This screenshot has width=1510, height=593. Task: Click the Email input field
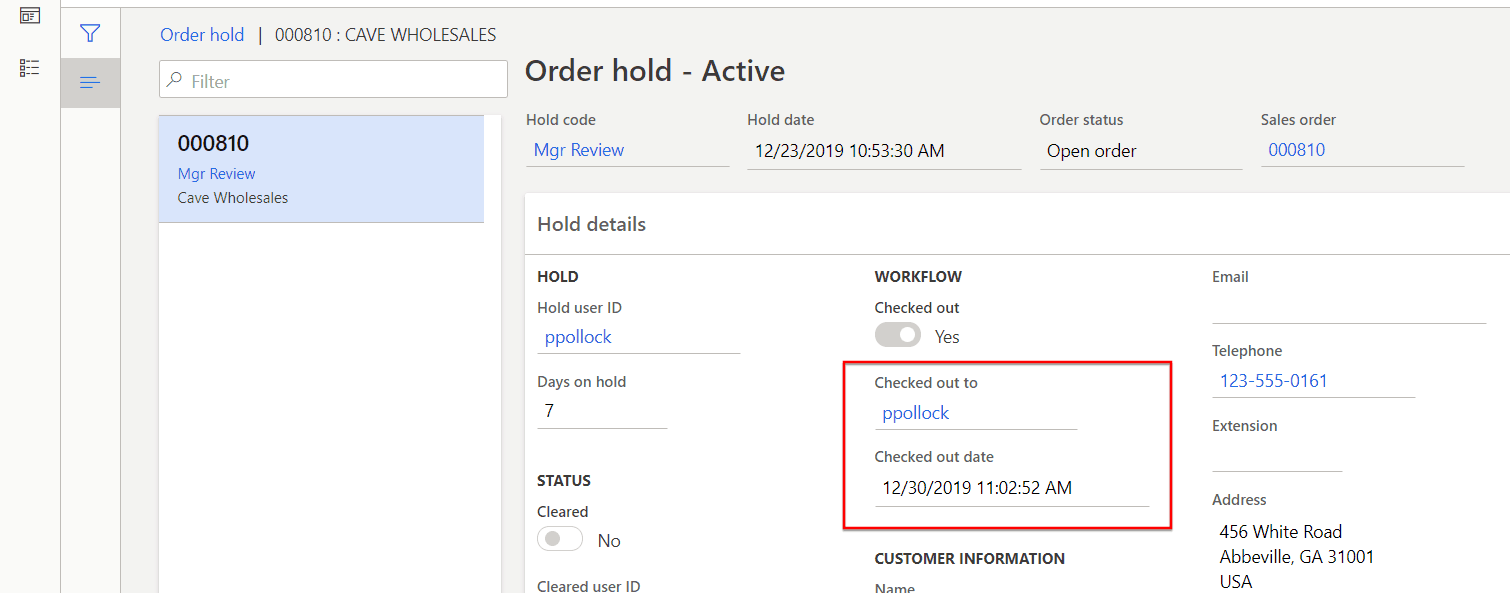[1349, 306]
